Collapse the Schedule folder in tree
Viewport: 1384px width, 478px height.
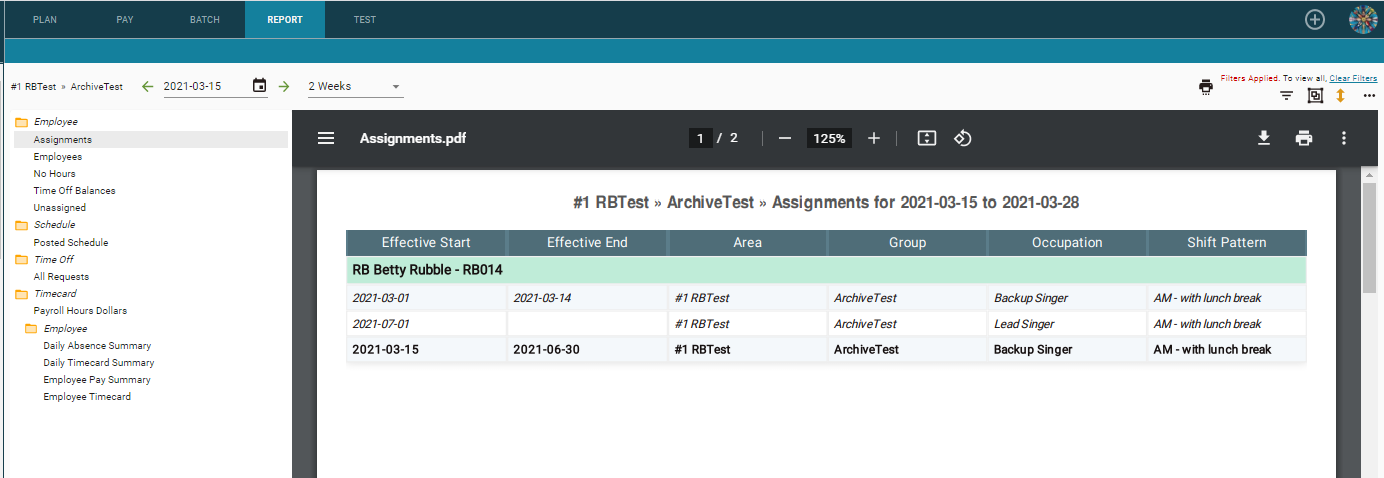(x=21, y=225)
